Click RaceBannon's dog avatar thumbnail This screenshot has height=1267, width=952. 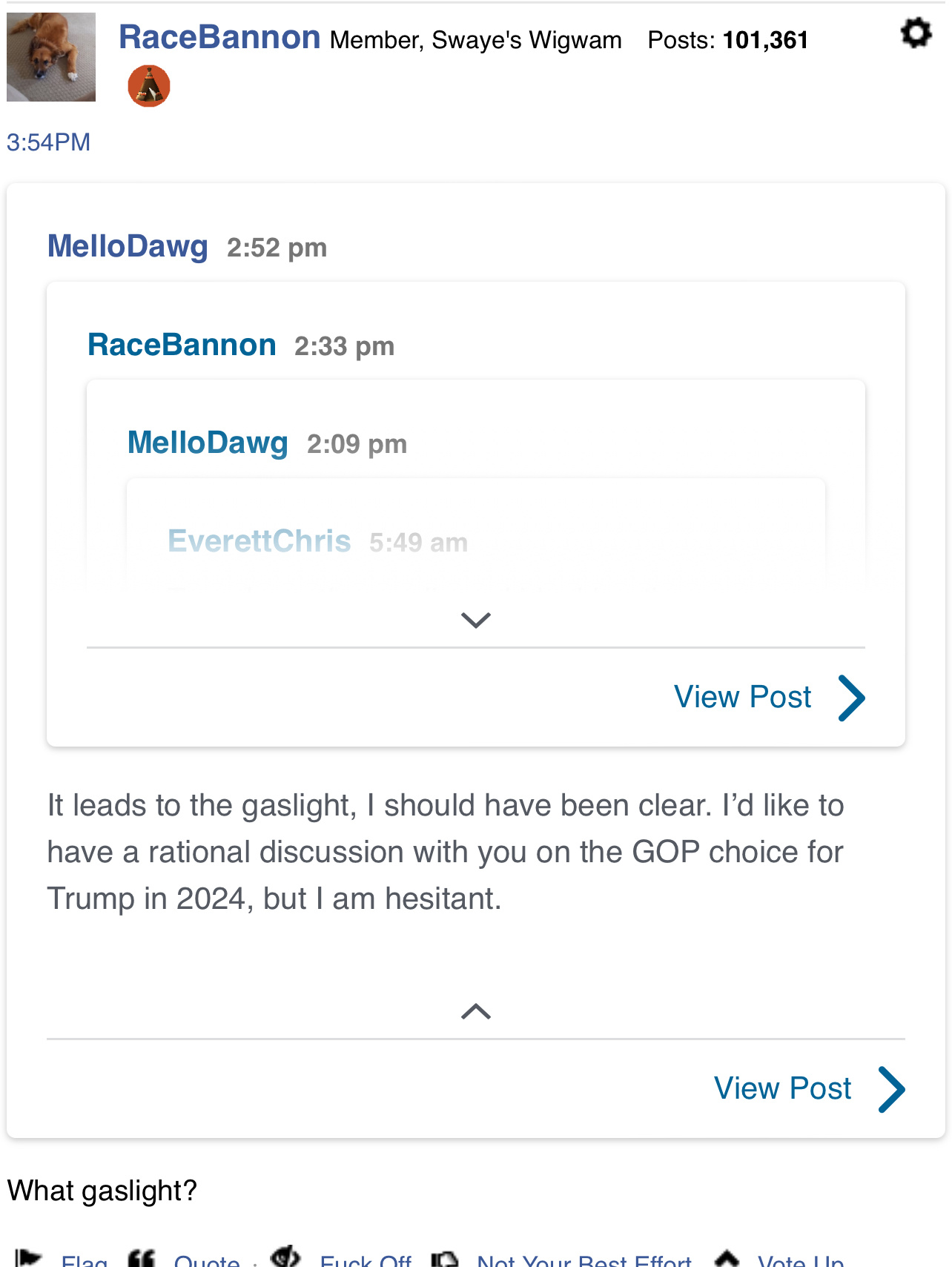click(x=51, y=57)
